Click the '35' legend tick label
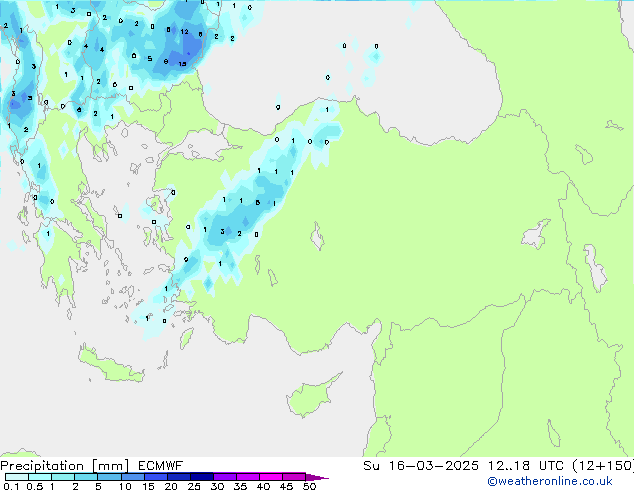Screen dimensions: 634x490 [x=240, y=486]
